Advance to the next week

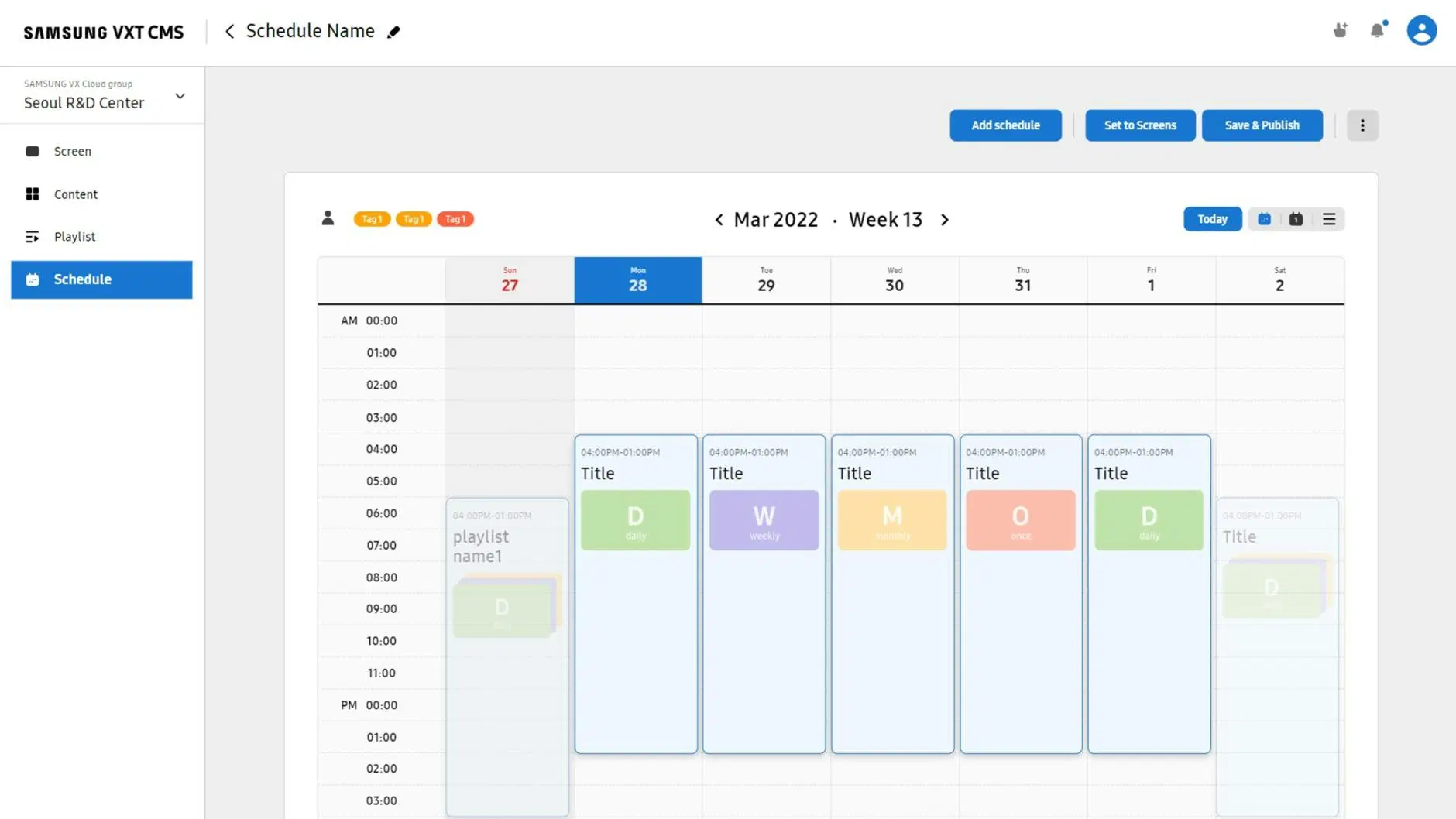(x=944, y=220)
